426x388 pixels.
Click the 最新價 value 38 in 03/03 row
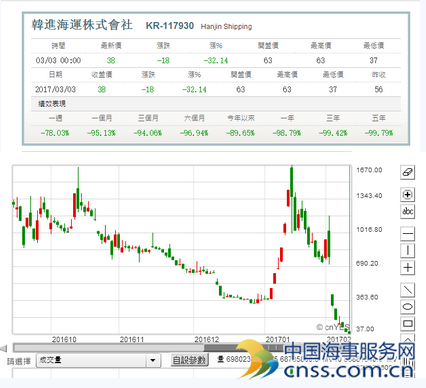(x=111, y=60)
